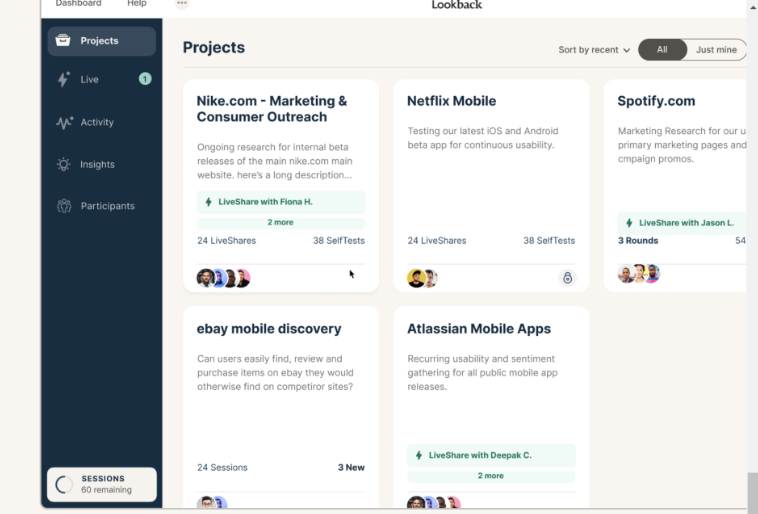Image resolution: width=758 pixels, height=514 pixels.
Task: Click 24 Sessions in ebay card
Action: pos(222,468)
